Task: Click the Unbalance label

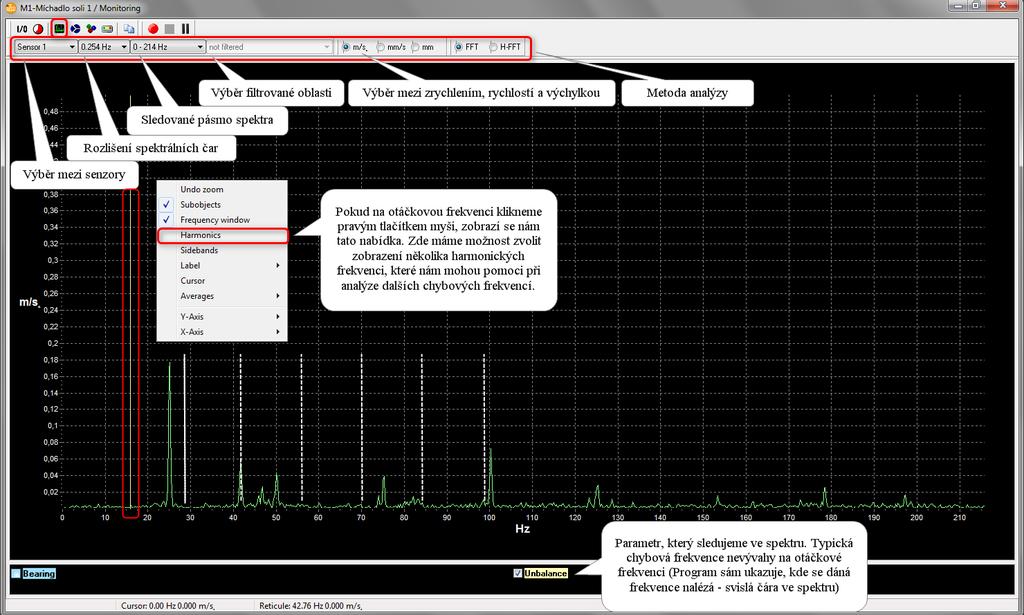Action: point(545,573)
